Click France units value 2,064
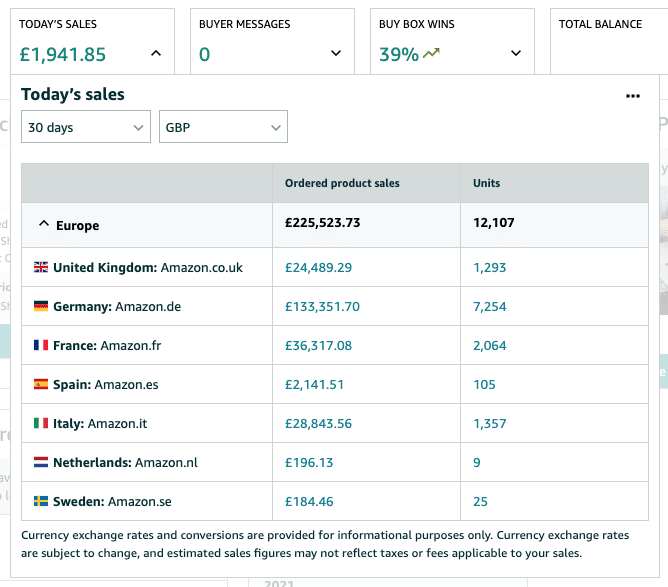The image size is (668, 587). click(x=489, y=345)
